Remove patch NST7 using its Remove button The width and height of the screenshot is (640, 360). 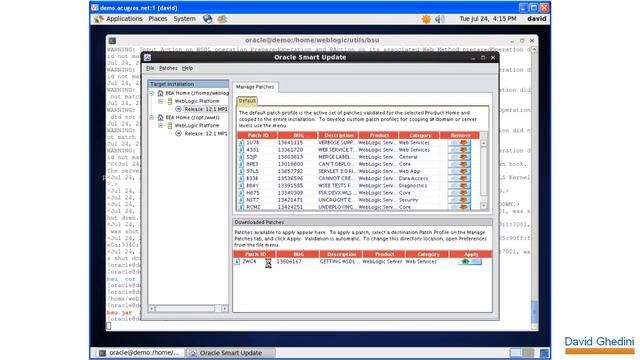459,200
